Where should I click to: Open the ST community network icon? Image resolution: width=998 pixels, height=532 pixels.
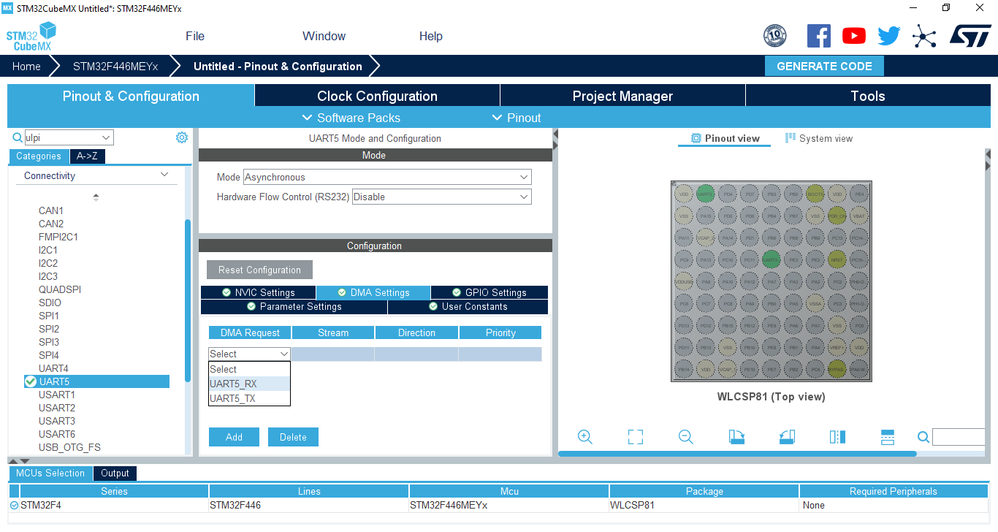click(x=924, y=36)
